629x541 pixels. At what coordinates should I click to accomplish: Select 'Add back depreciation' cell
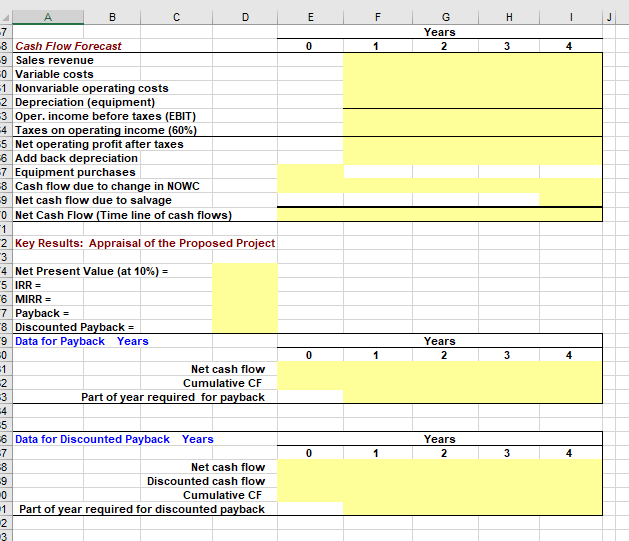(x=76, y=158)
